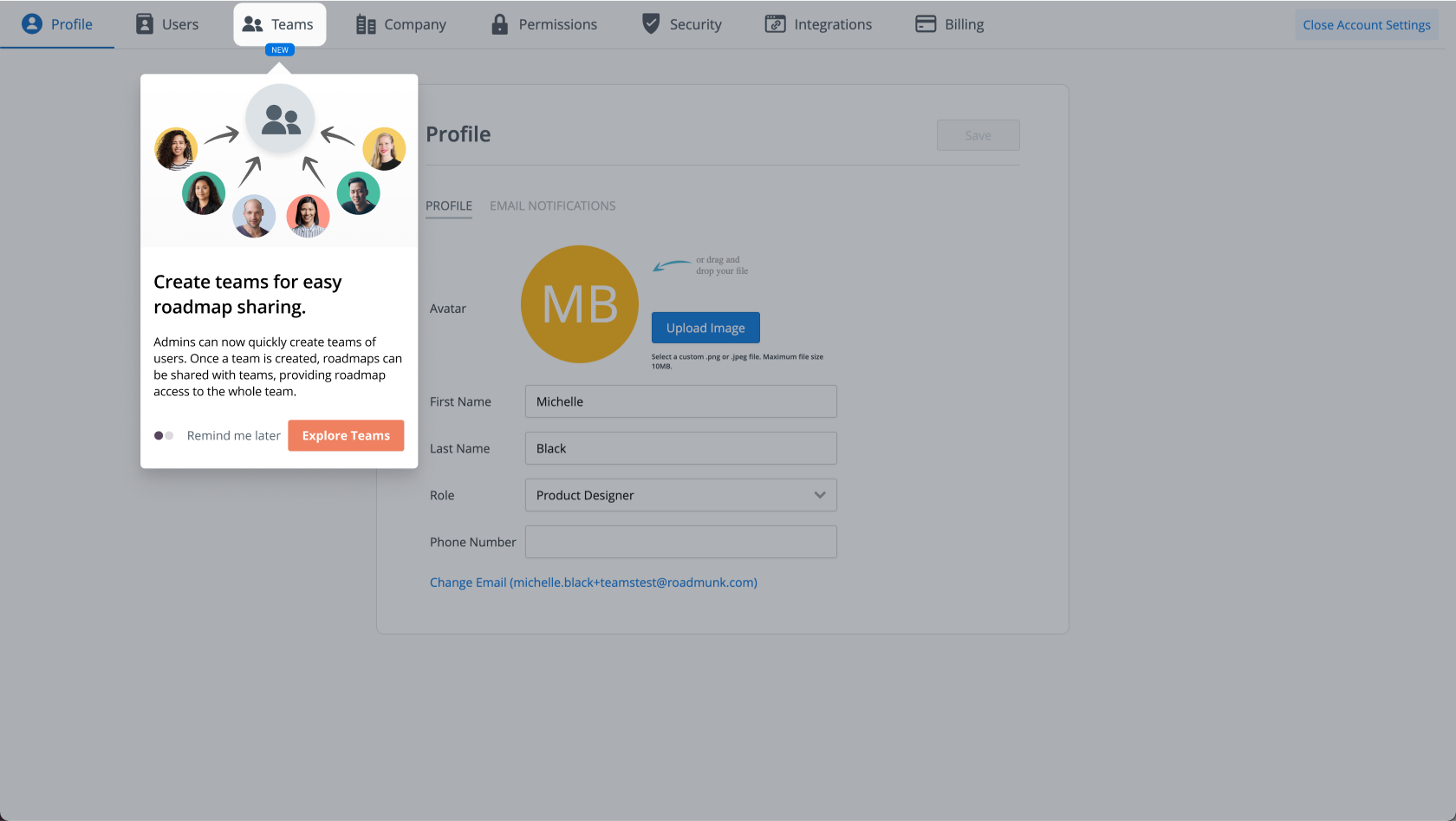Screen dimensions: 1456x821
Task: Click the Profile person icon
Action: pos(32,24)
